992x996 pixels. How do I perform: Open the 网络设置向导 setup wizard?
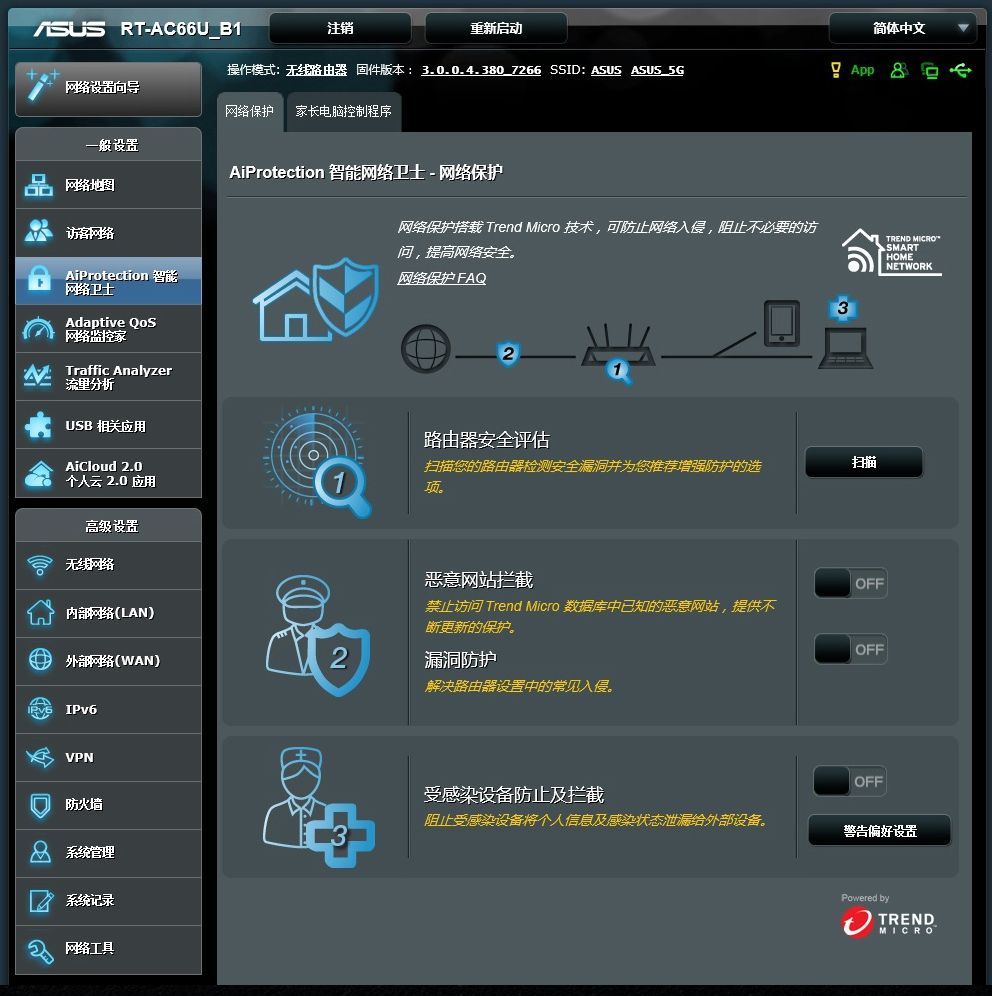coord(109,88)
